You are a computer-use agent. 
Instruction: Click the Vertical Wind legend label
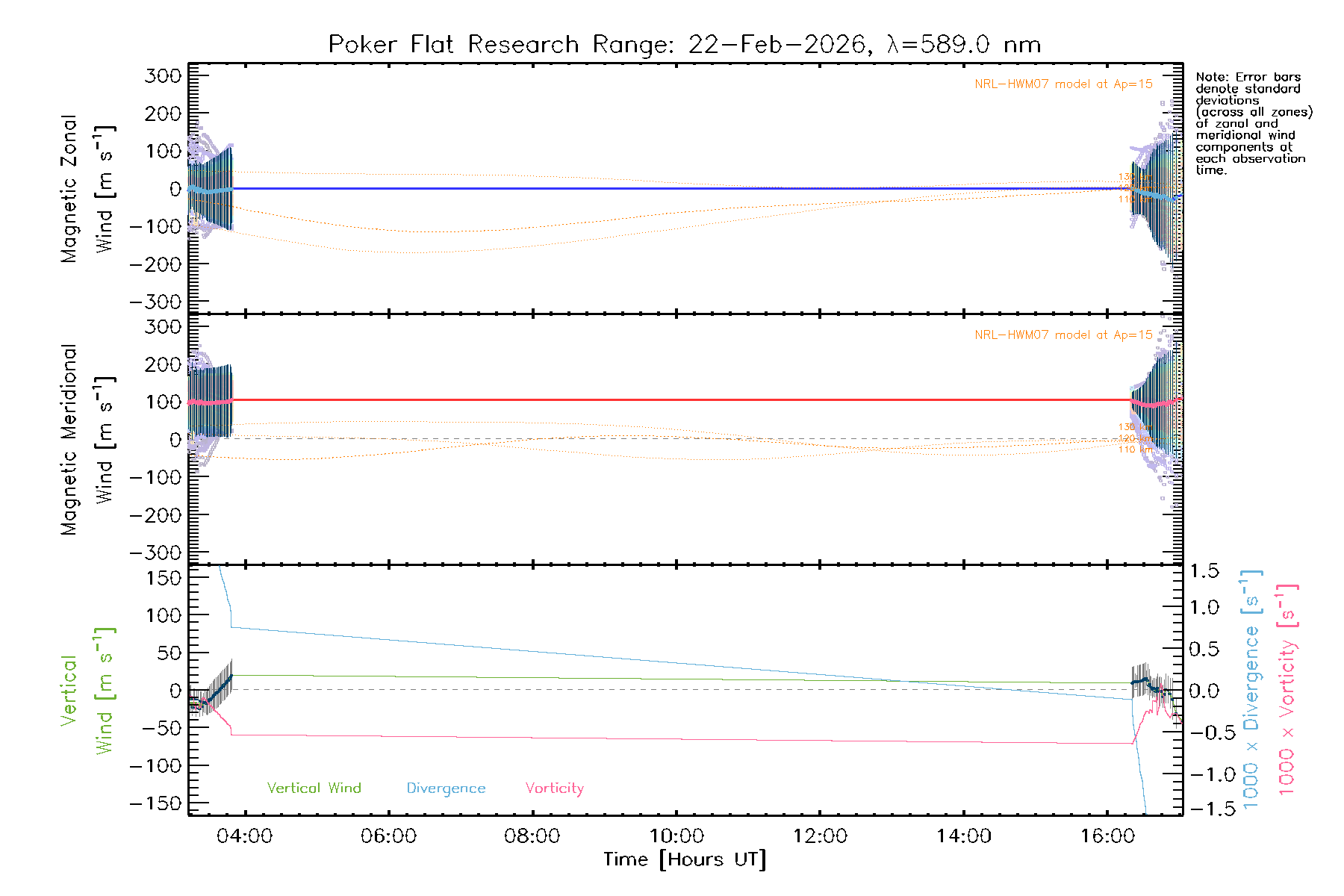click(314, 788)
